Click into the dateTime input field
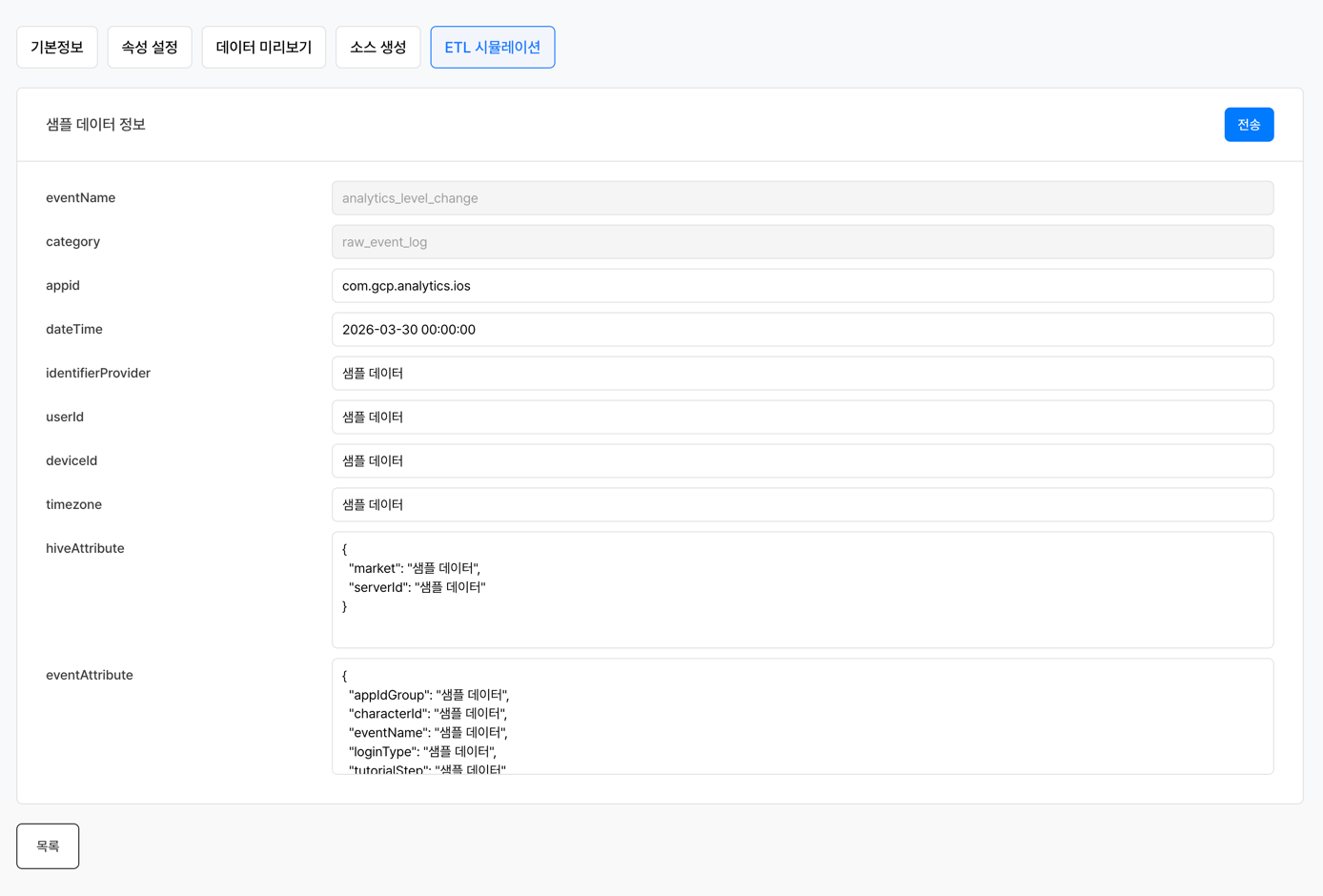This screenshot has height=896, width=1323. pyautogui.click(x=802, y=330)
